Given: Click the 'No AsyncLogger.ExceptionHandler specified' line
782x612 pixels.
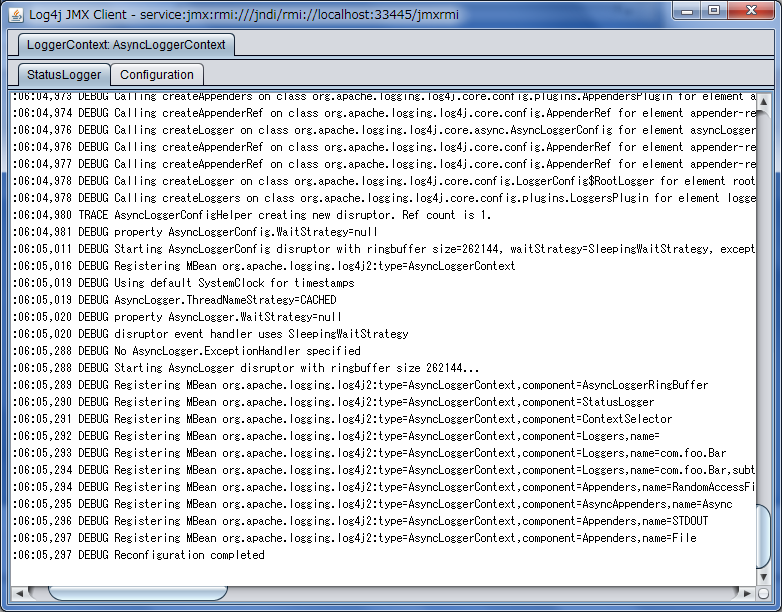Looking at the screenshot, I should pyautogui.click(x=219, y=351).
